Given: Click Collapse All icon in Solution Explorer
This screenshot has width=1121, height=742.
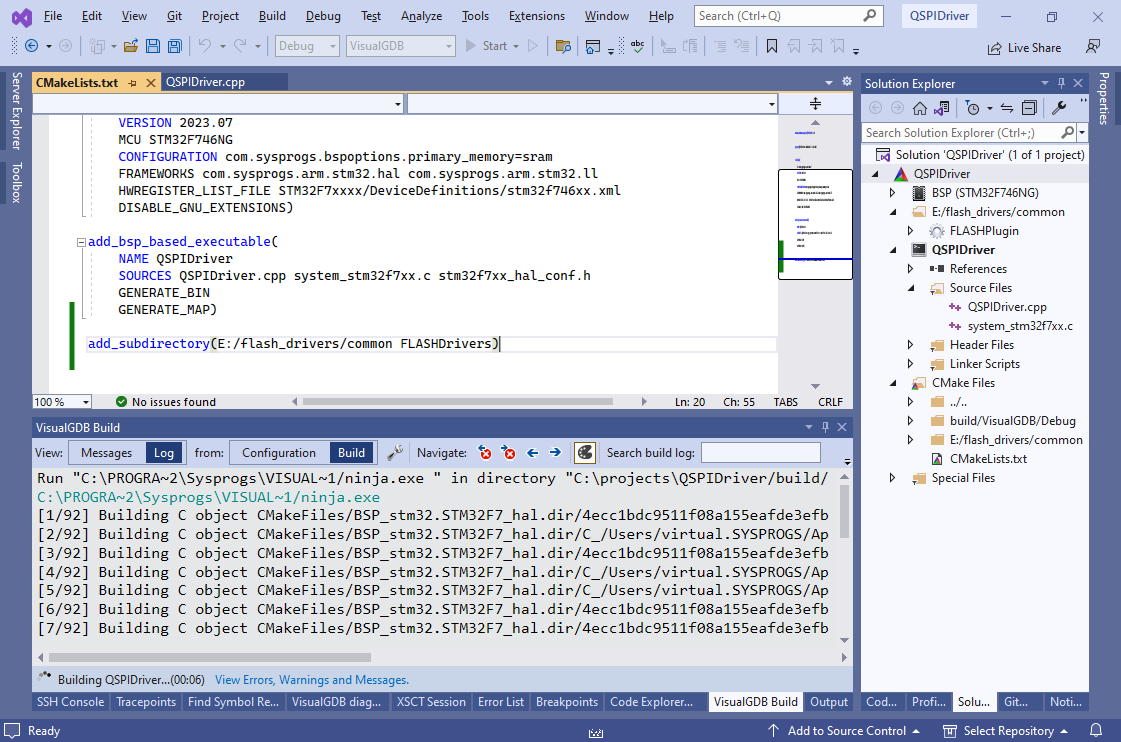Looking at the screenshot, I should pyautogui.click(x=1029, y=108).
